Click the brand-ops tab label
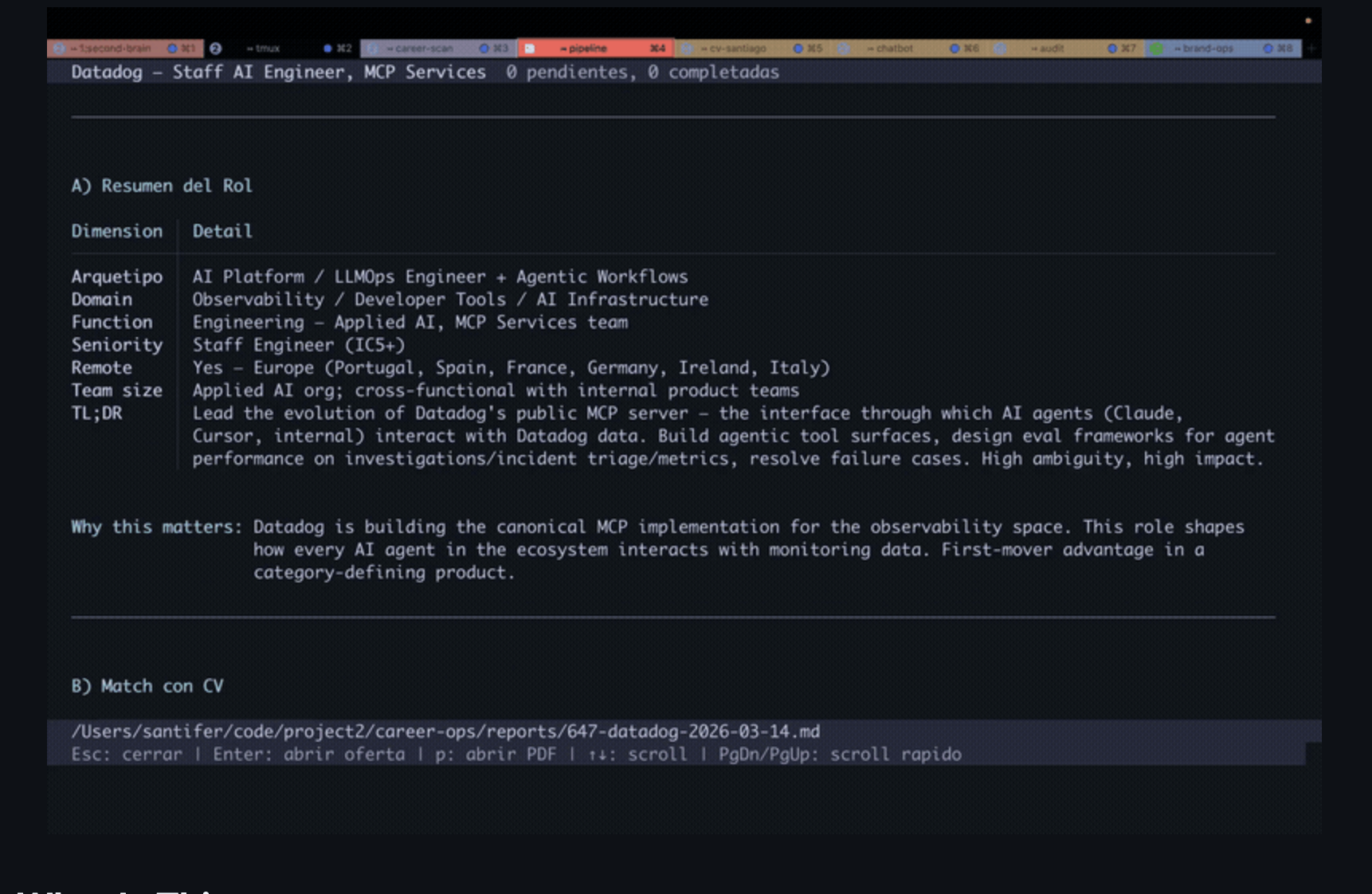This screenshot has width=1372, height=894. tap(1204, 49)
